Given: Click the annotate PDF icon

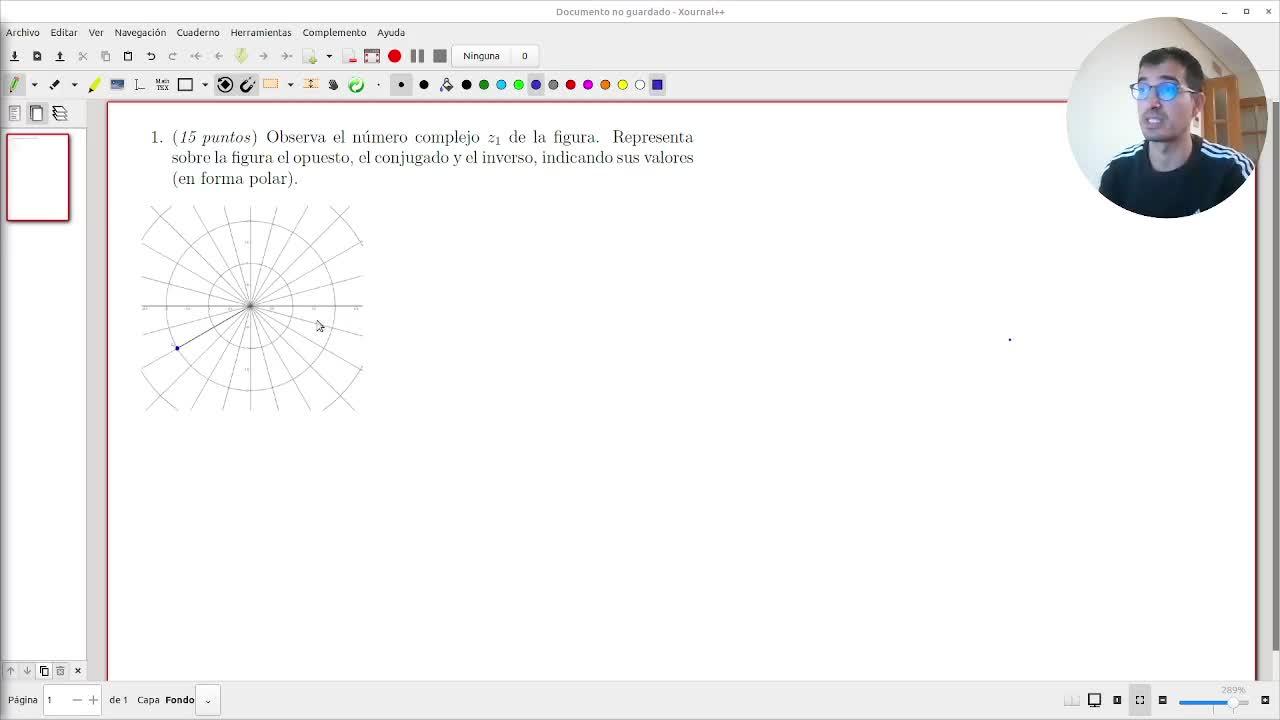Looking at the screenshot, I should [37, 56].
